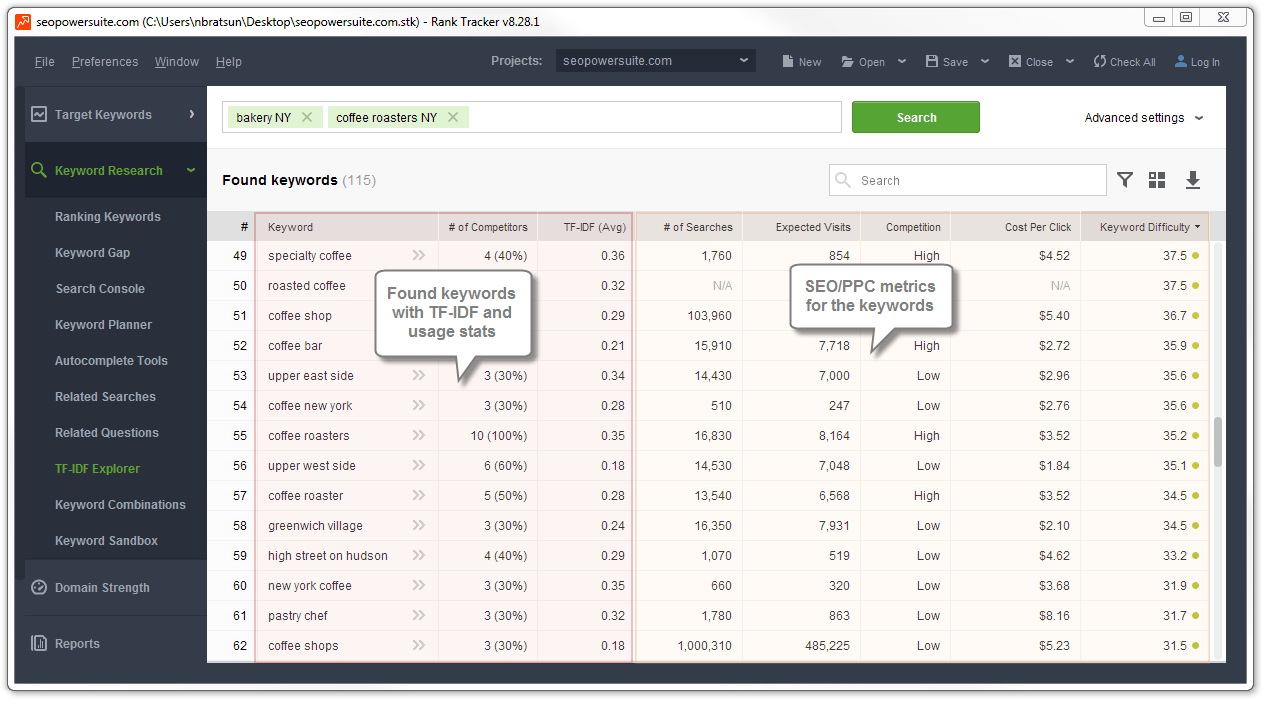1262x701 pixels.
Task: Click the double arrow beside 'new york coffee'
Action: (418, 585)
